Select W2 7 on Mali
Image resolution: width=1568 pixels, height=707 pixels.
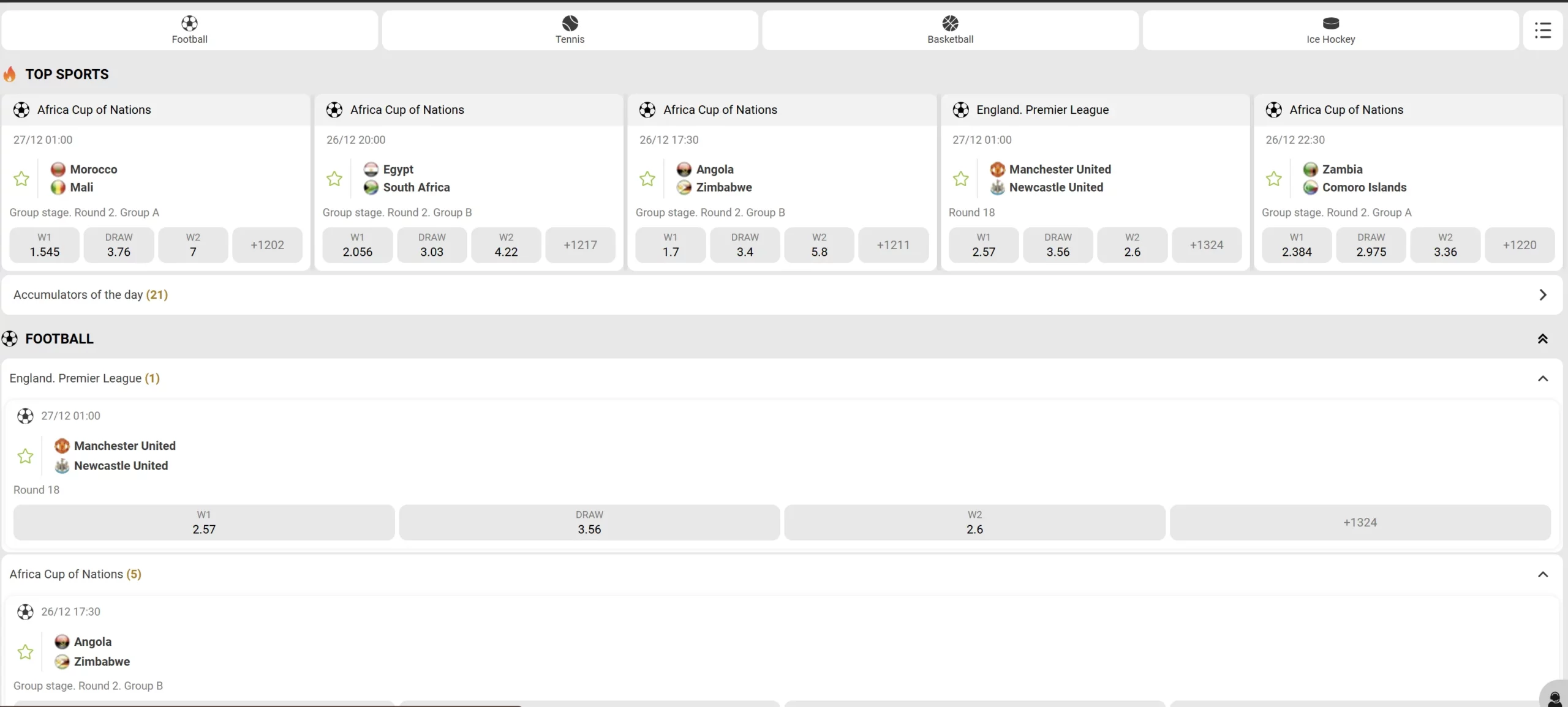click(193, 245)
